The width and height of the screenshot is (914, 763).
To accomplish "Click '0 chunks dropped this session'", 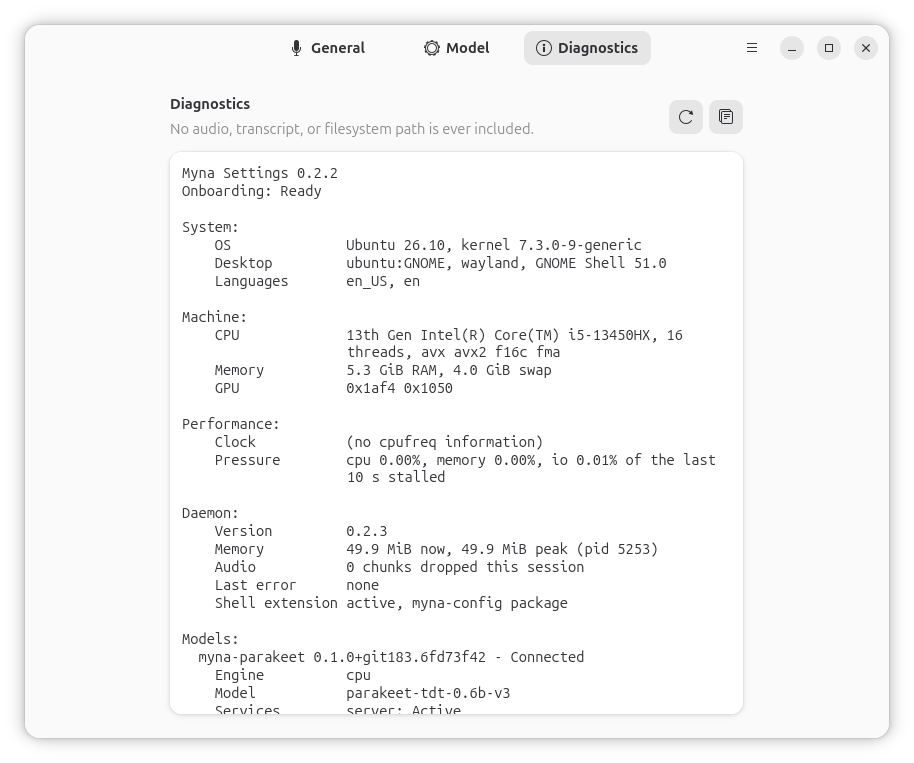I will click(x=465, y=567).
